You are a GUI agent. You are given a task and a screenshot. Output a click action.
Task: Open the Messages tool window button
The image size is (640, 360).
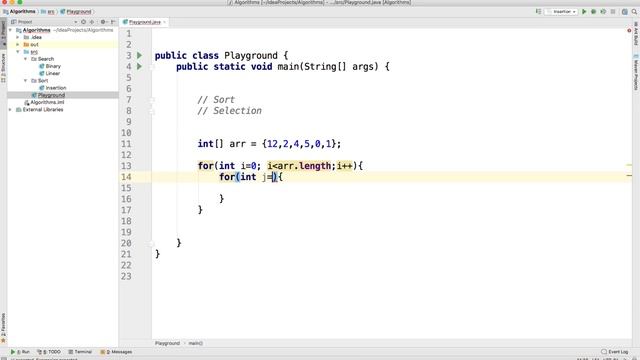pyautogui.click(x=116, y=352)
